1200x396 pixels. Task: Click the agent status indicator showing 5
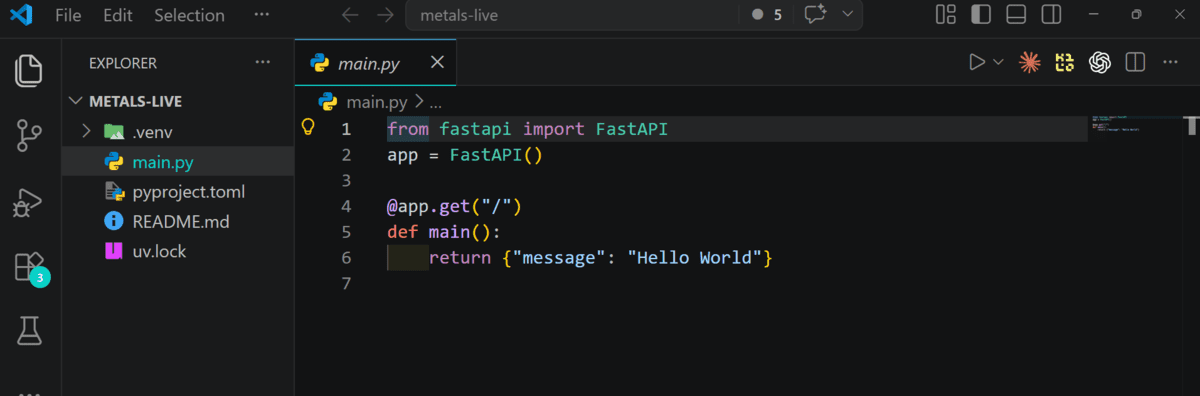point(767,15)
